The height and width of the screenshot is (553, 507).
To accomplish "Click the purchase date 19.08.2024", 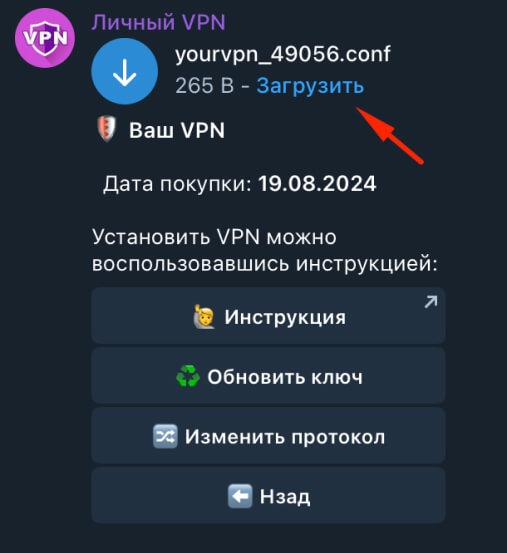I will point(317,184).
